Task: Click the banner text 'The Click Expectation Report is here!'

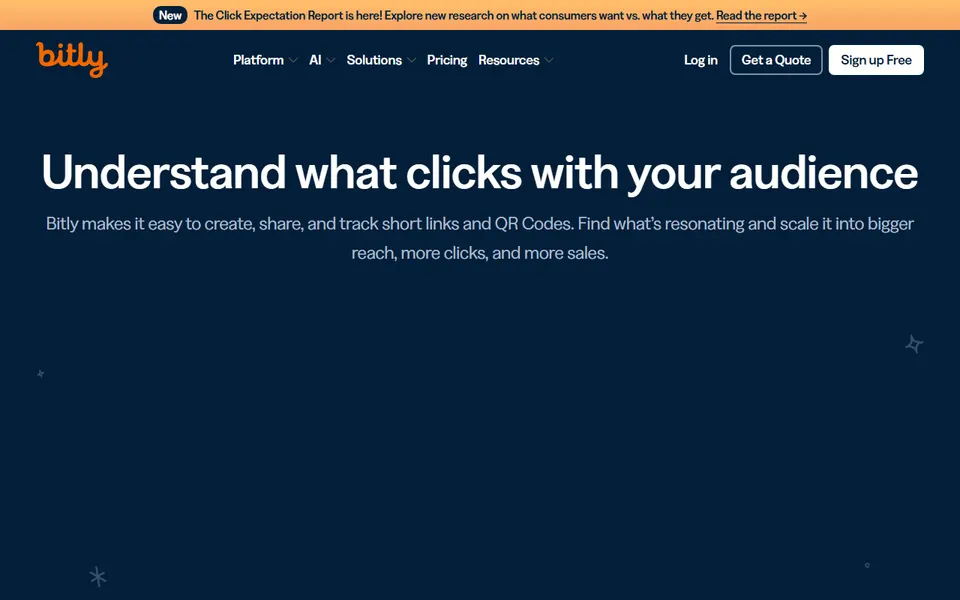Action: click(288, 15)
